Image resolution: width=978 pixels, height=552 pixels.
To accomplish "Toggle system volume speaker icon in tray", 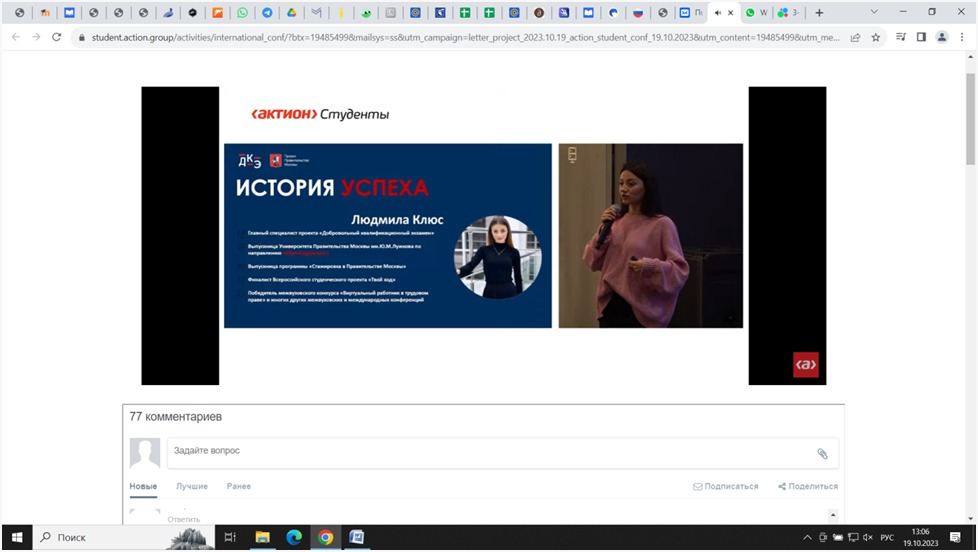I will (866, 538).
